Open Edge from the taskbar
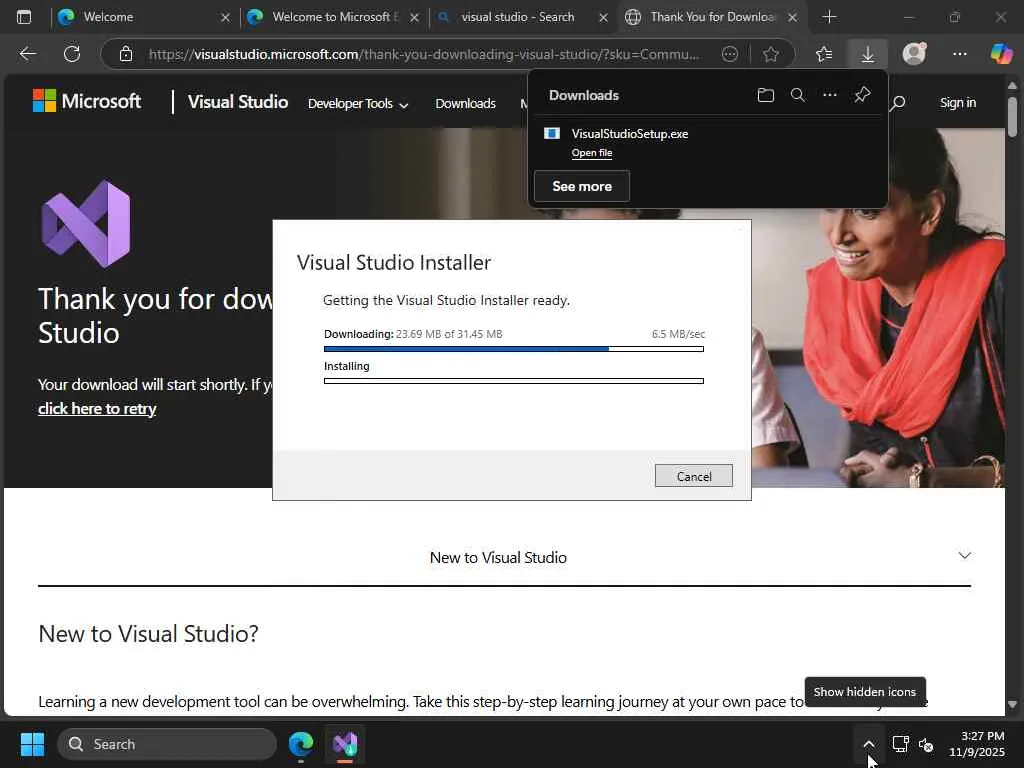Viewport: 1024px width, 768px height. pyautogui.click(x=301, y=744)
